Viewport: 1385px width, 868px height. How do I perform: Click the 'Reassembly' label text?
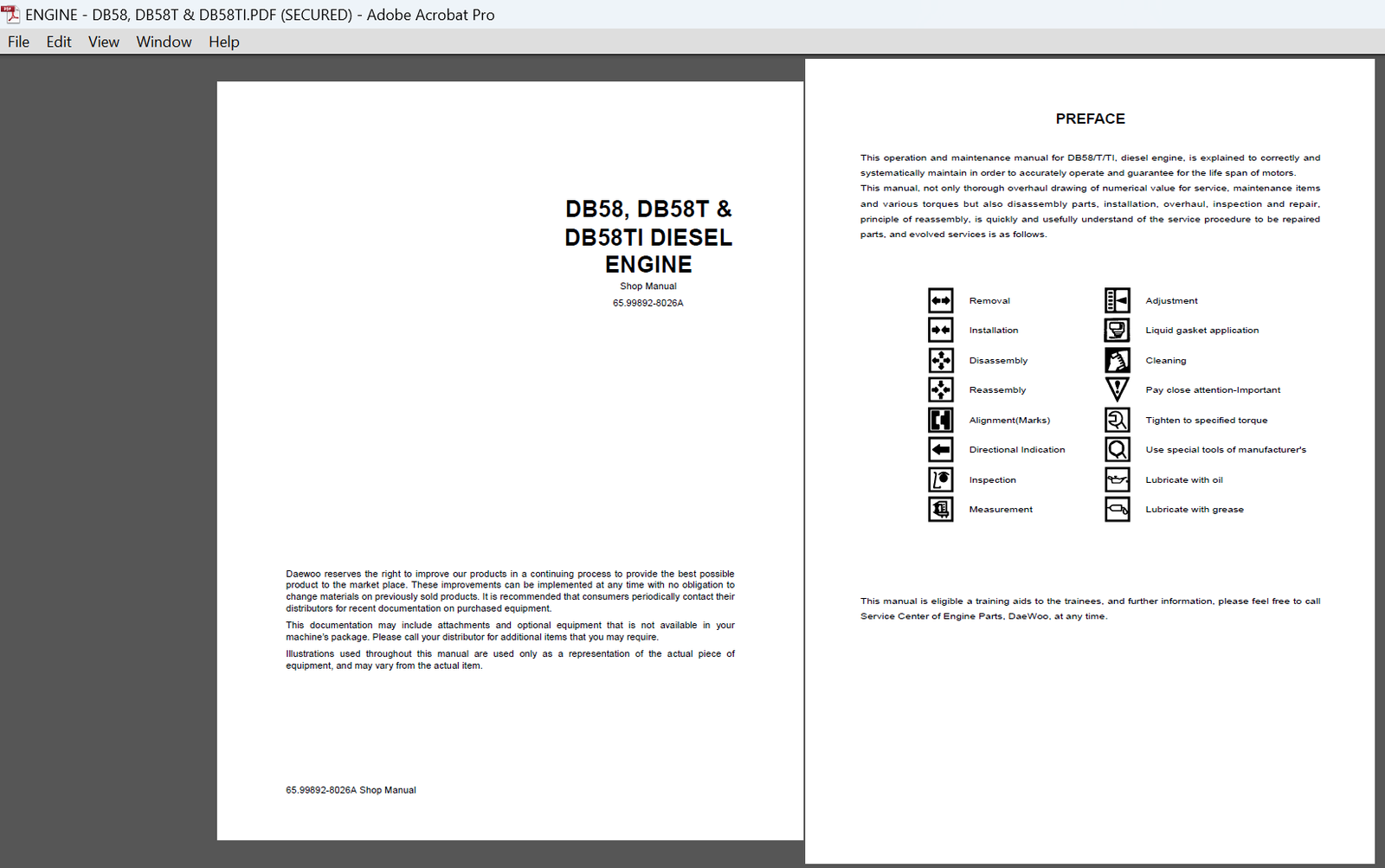tap(997, 390)
